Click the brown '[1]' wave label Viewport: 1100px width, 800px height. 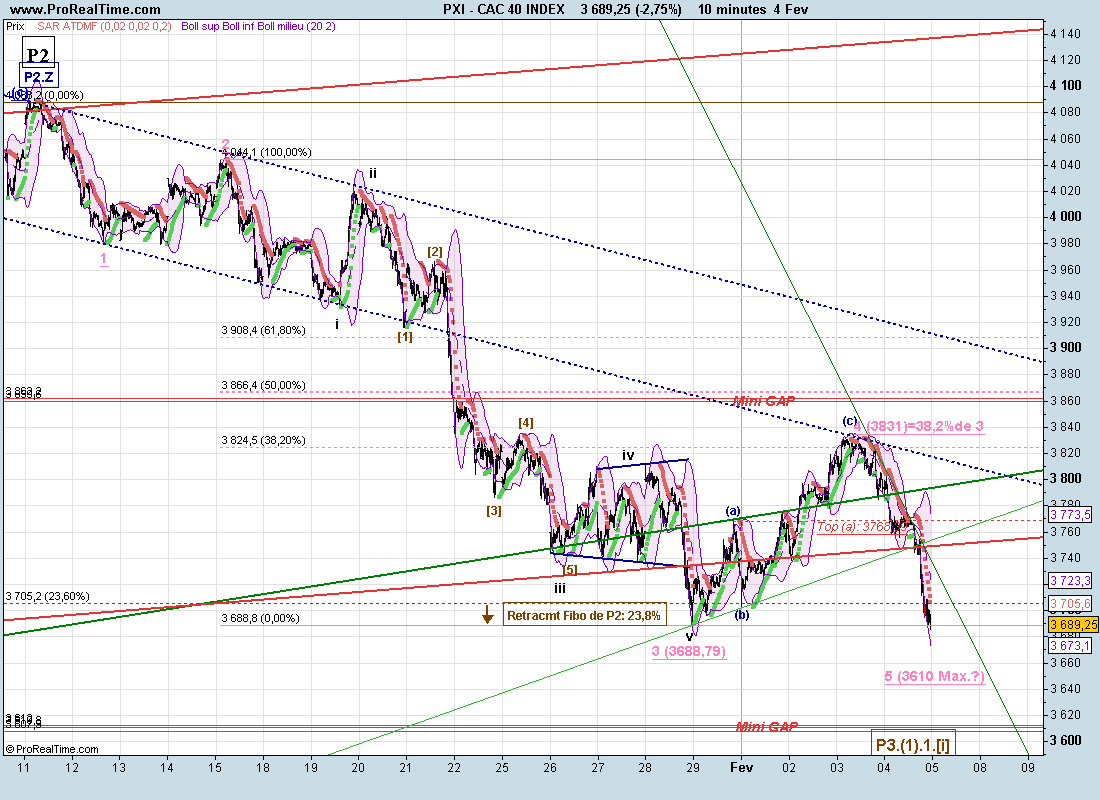405,337
